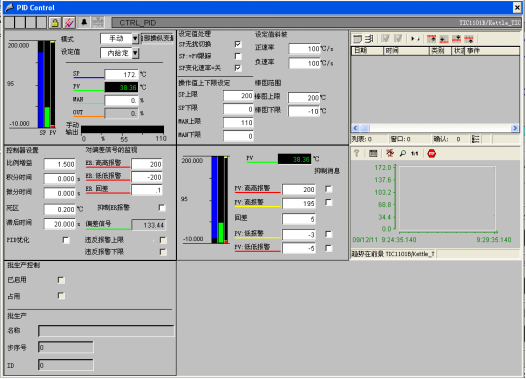Screen dimensions: 526x379
Task: Click the alarm list scroll-left arrow
Action: (356, 128)
